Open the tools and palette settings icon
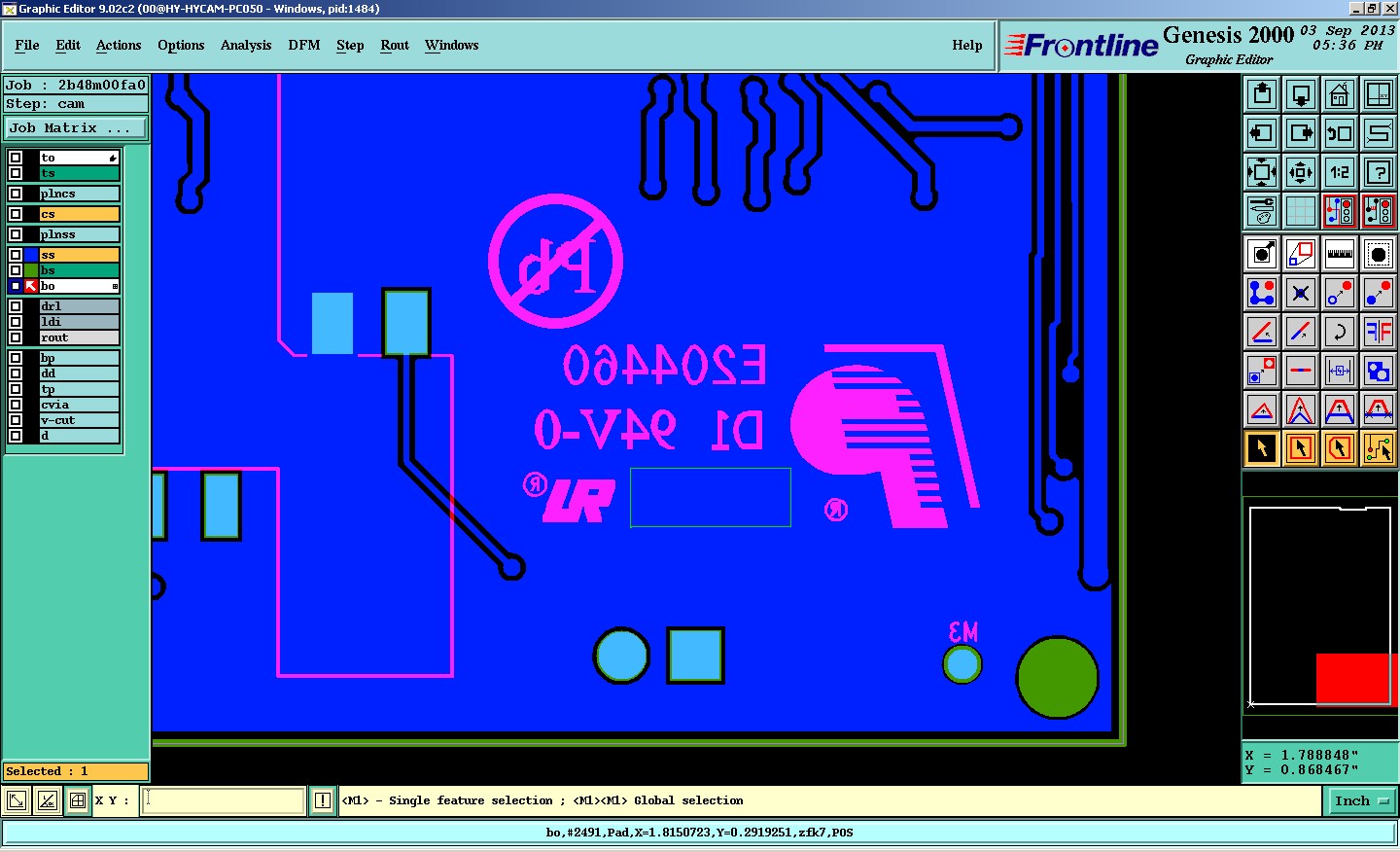The width and height of the screenshot is (1400, 852). [1262, 211]
